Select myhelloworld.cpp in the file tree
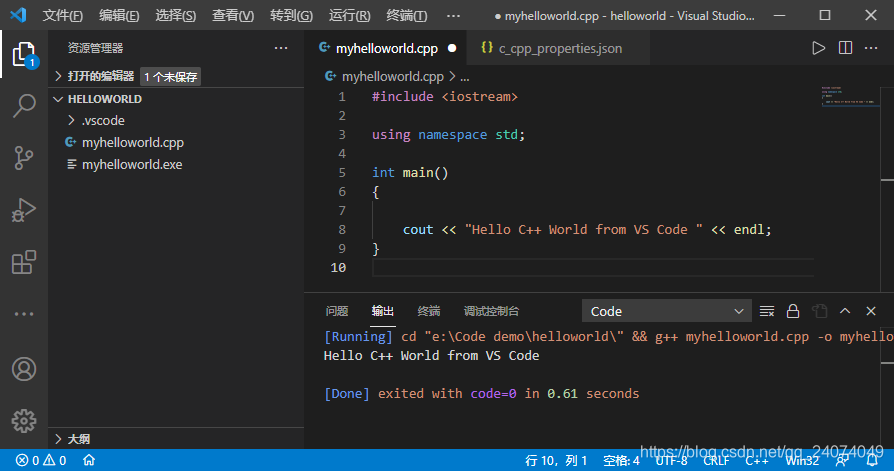 (x=178, y=143)
